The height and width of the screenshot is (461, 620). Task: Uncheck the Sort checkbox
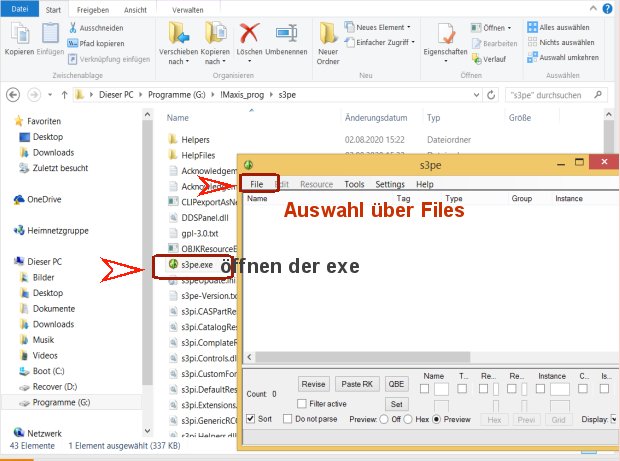pos(252,419)
